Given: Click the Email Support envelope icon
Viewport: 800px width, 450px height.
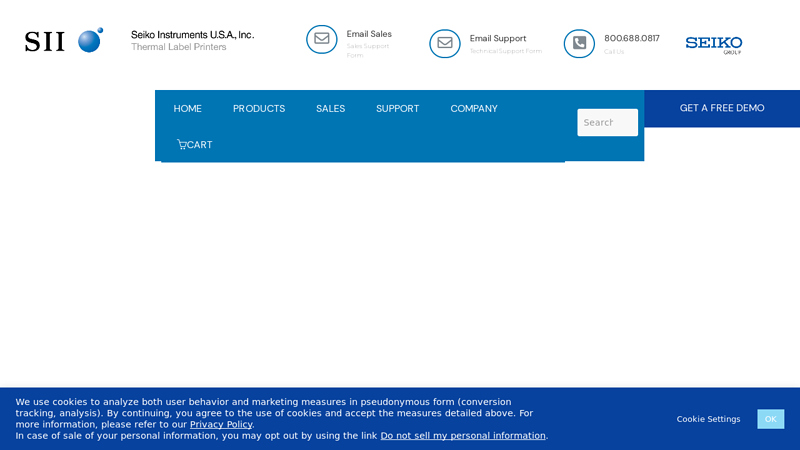Looking at the screenshot, I should tap(445, 43).
